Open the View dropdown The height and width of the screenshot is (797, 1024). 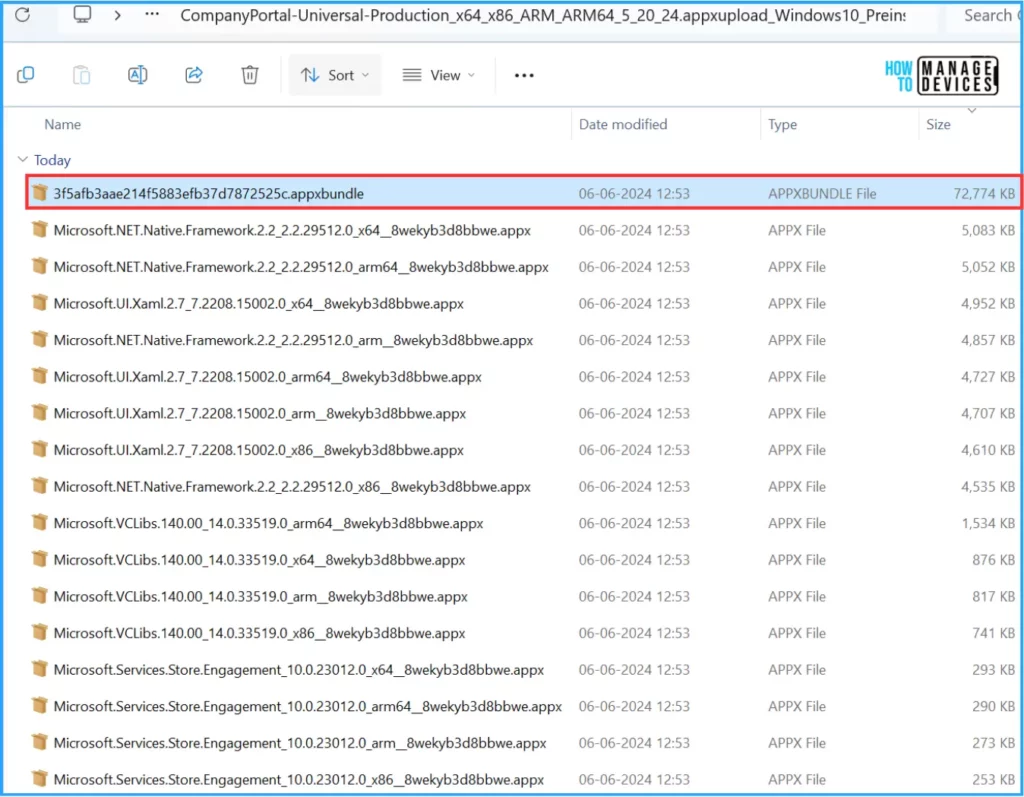pyautogui.click(x=439, y=75)
